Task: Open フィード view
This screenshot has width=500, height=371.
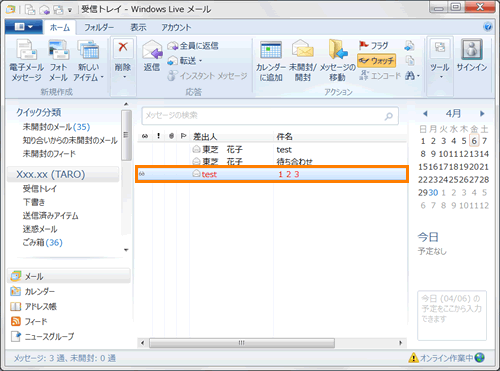Action: point(29,321)
